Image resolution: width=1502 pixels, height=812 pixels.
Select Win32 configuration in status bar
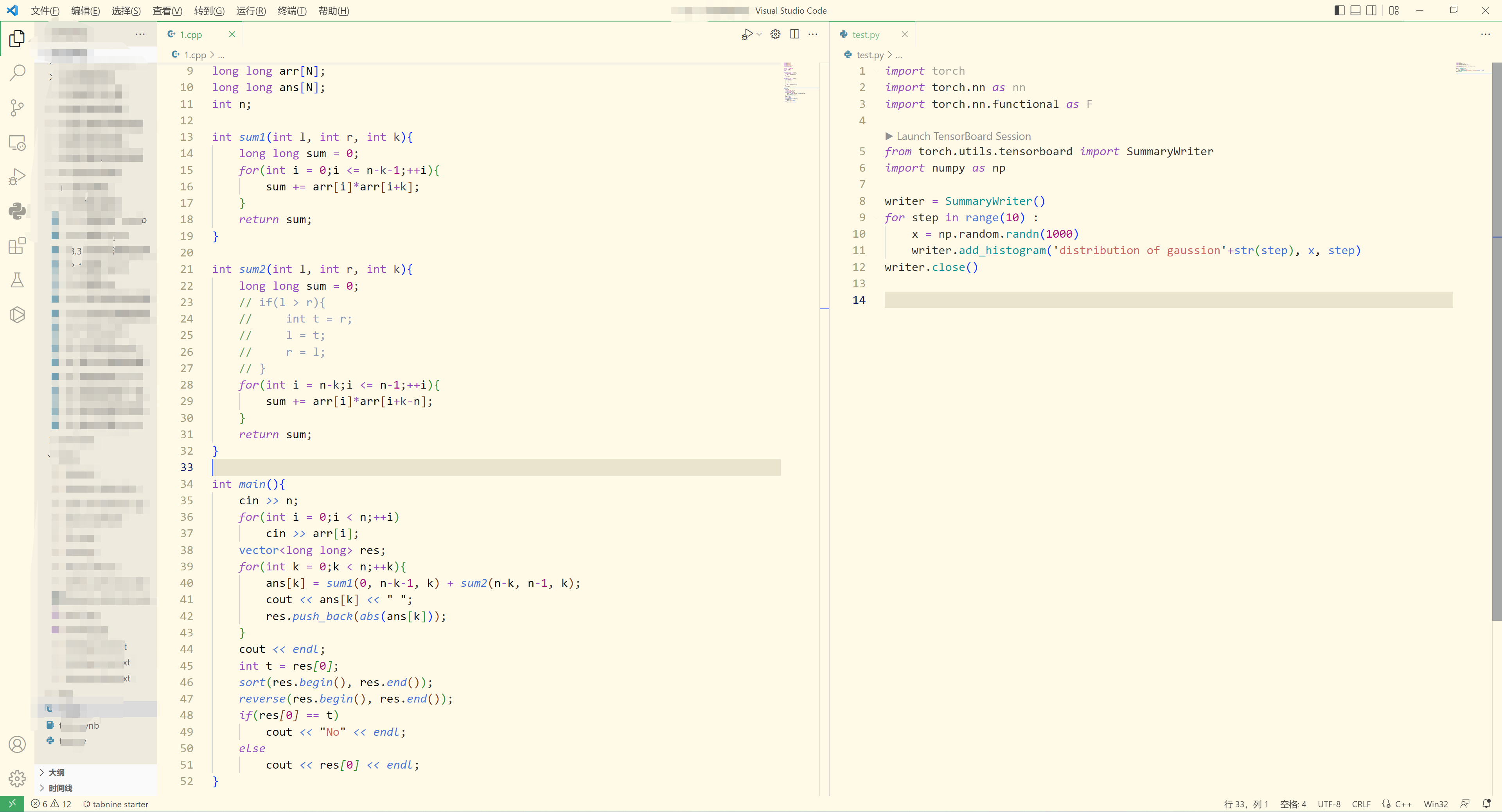[x=1436, y=804]
